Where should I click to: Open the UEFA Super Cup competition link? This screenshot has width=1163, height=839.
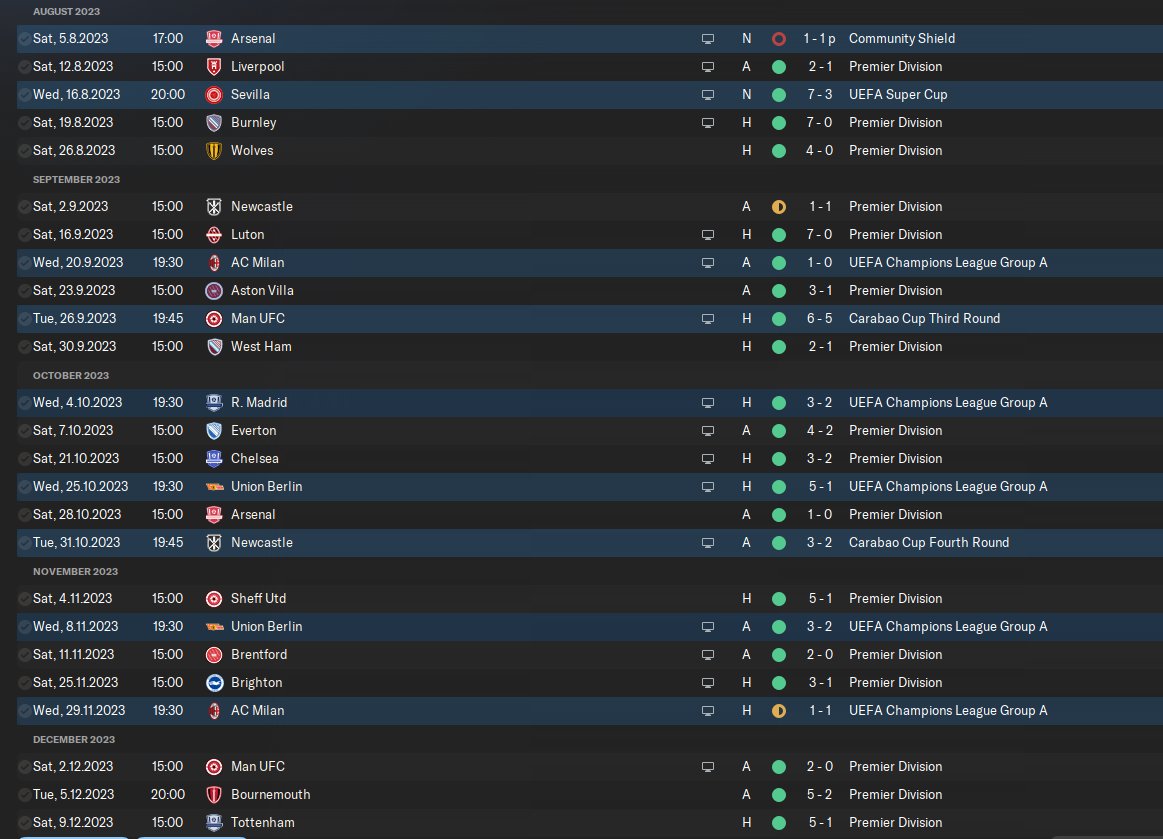898,95
